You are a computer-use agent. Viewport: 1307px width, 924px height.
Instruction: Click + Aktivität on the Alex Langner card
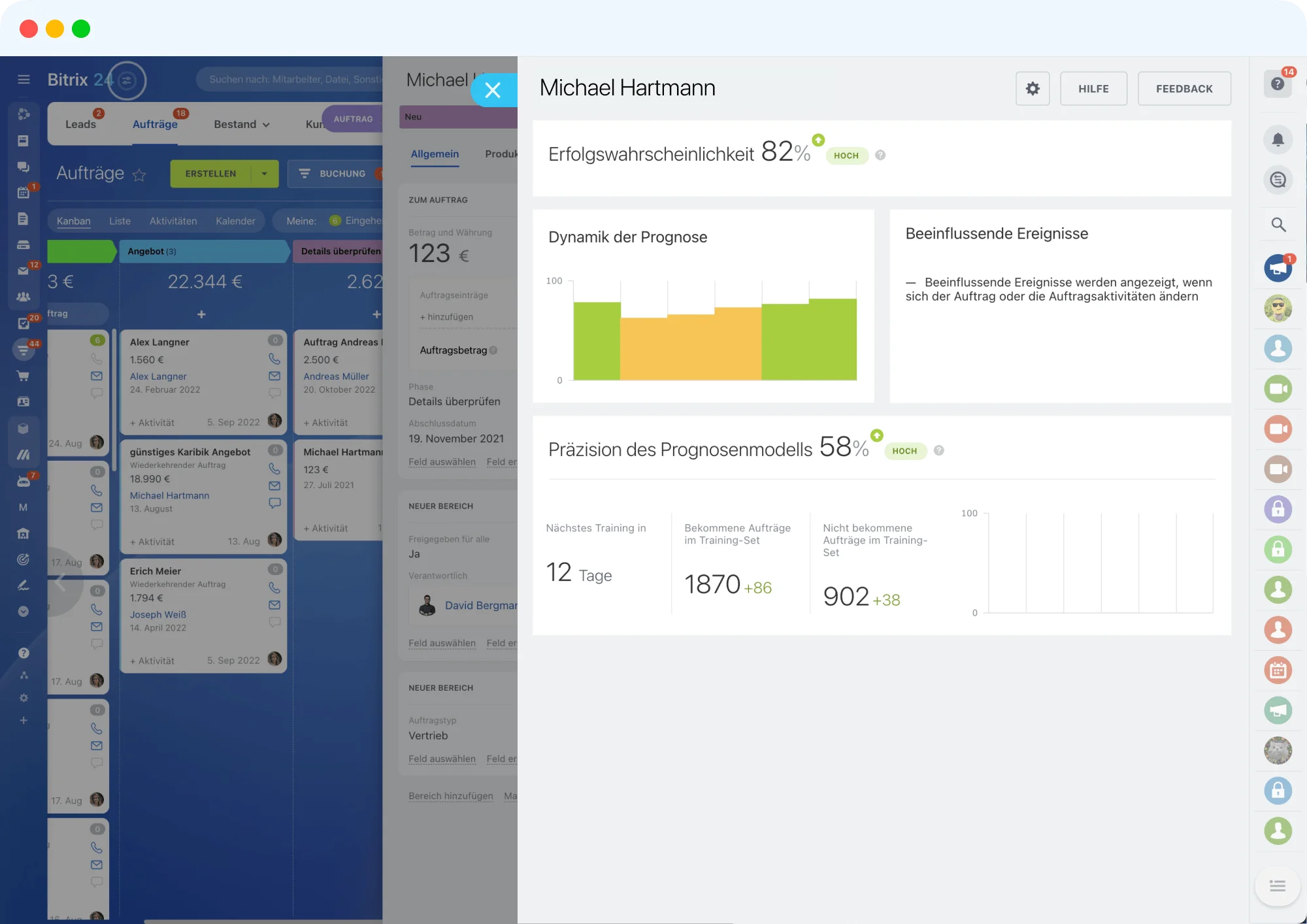152,423
